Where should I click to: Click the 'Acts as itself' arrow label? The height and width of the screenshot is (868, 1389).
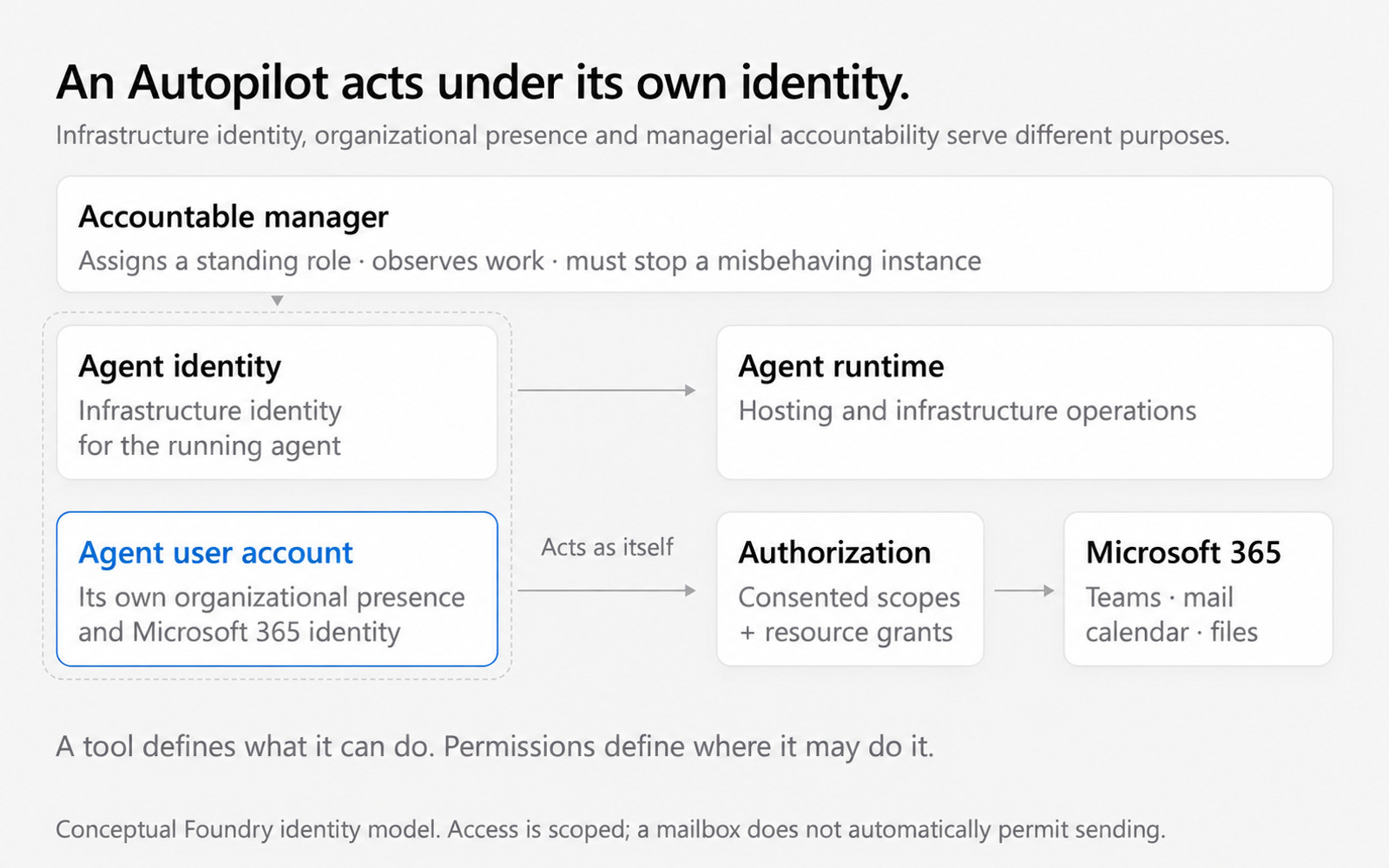(x=607, y=547)
